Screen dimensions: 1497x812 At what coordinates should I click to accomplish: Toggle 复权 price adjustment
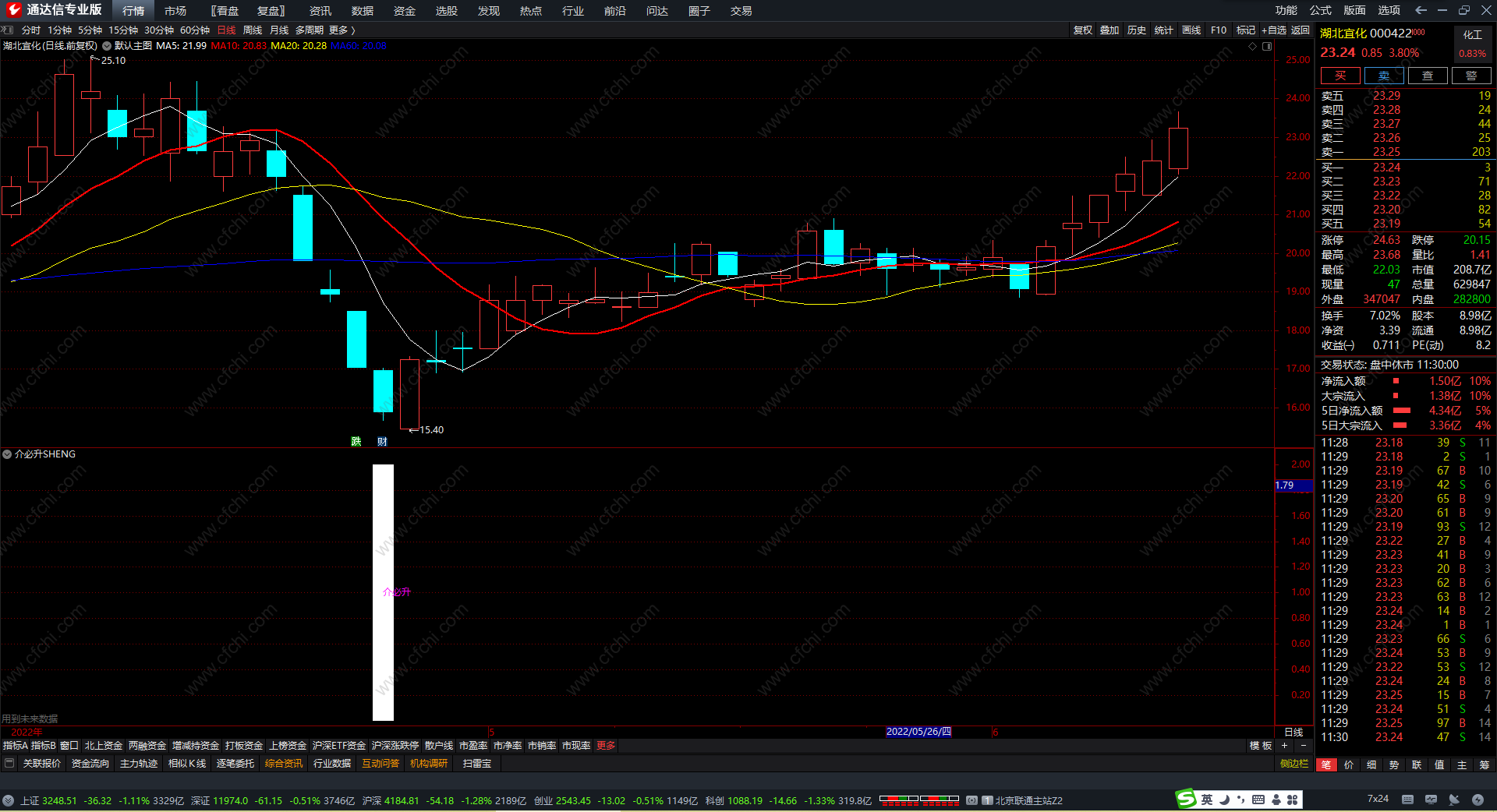tap(1082, 30)
